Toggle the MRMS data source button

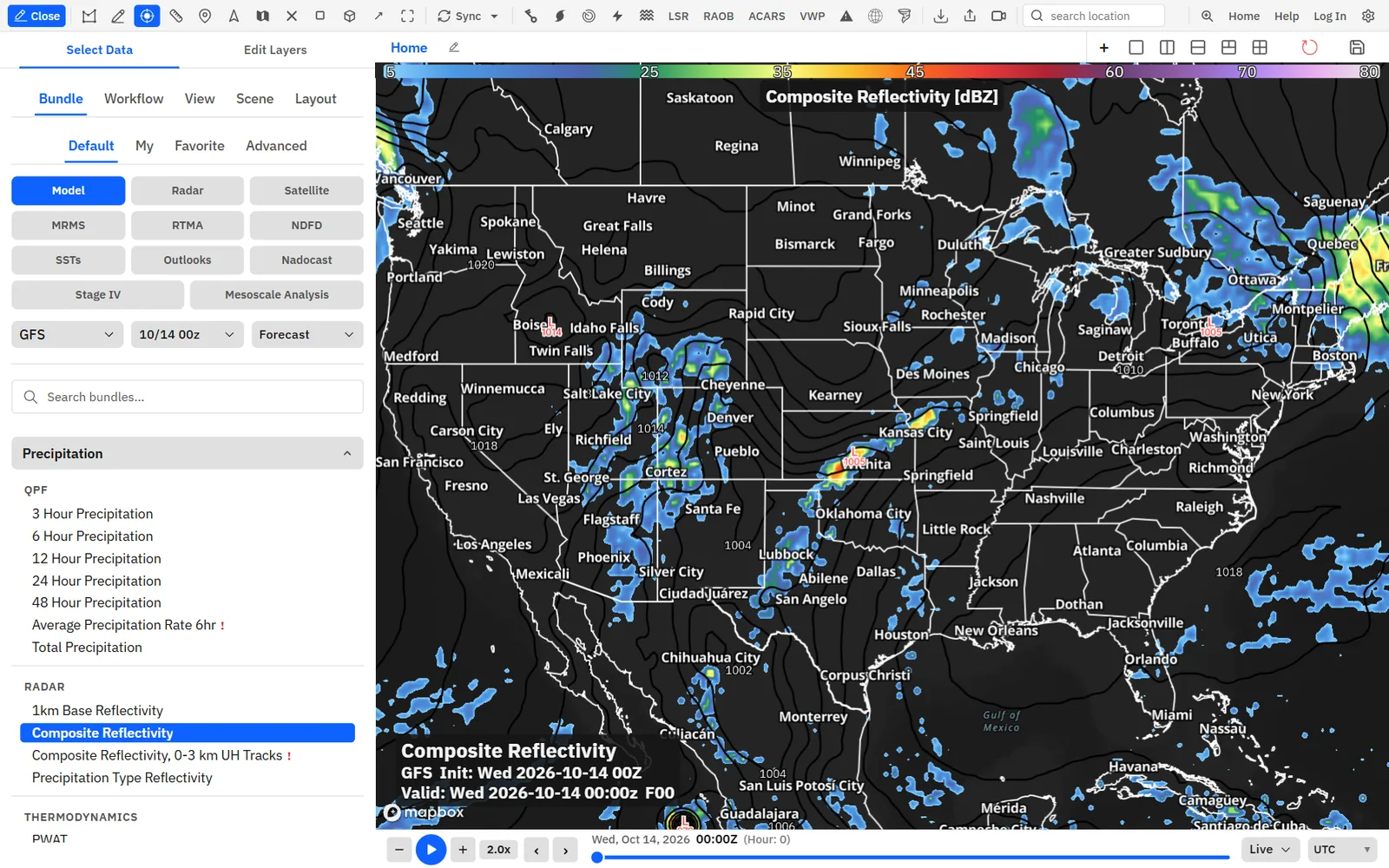point(68,225)
